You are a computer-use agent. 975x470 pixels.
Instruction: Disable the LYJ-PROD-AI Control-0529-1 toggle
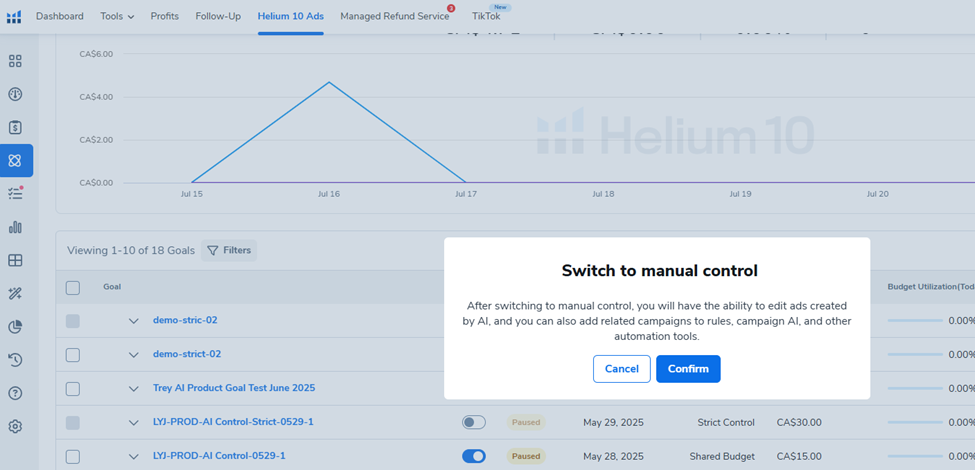click(473, 456)
